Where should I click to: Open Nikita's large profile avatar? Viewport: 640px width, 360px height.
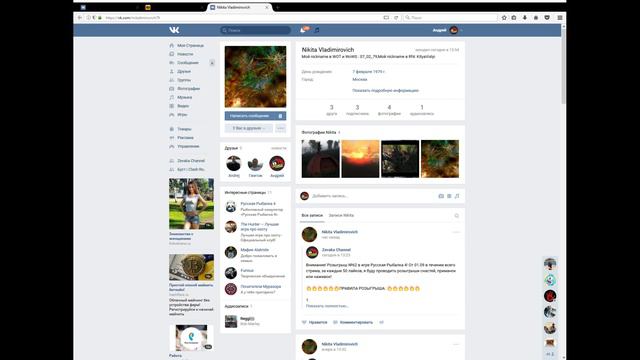[256, 77]
